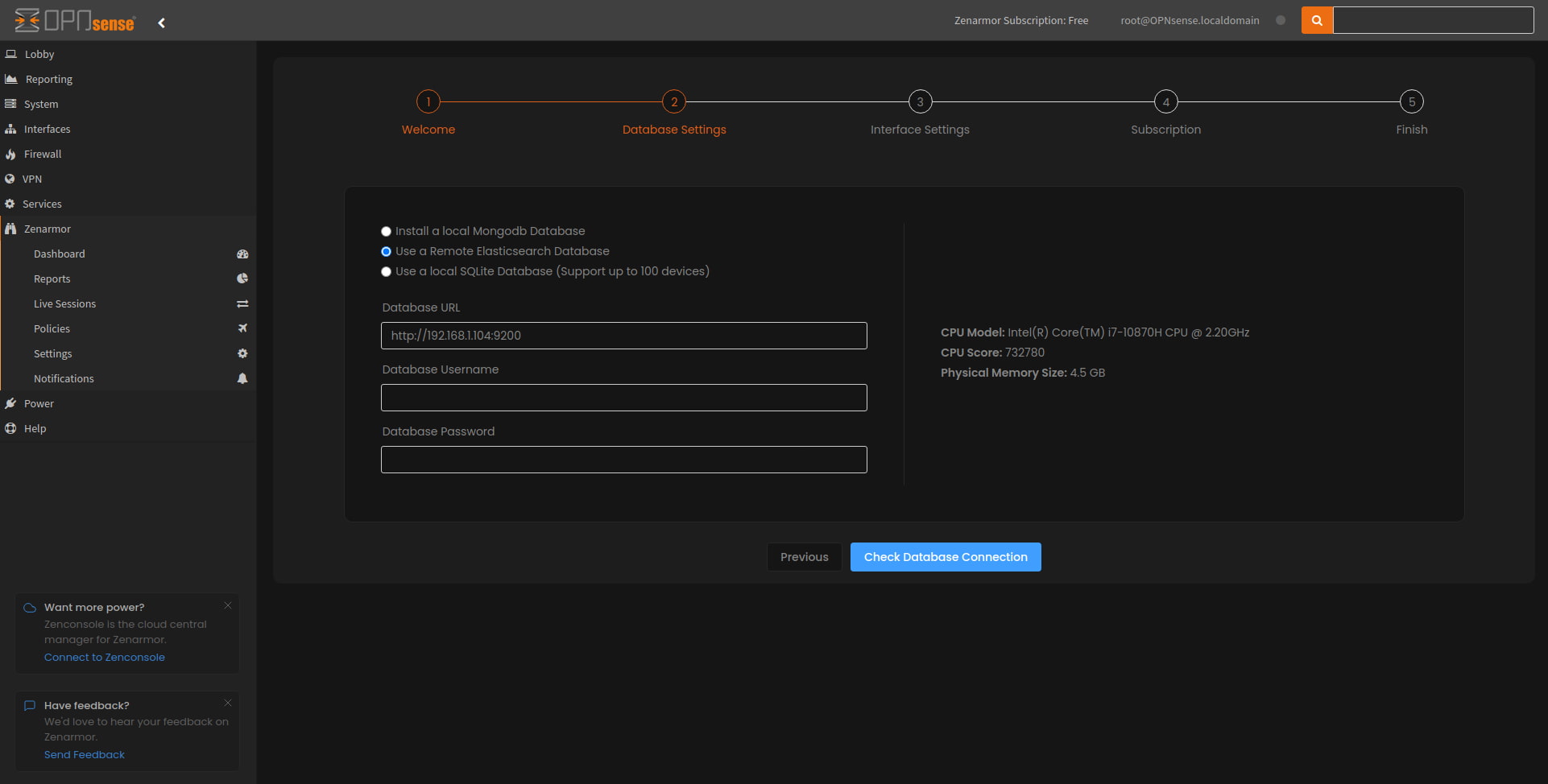Click the Settings cog icon in Zenarmor submenu
The width and height of the screenshot is (1548, 784).
tap(242, 353)
